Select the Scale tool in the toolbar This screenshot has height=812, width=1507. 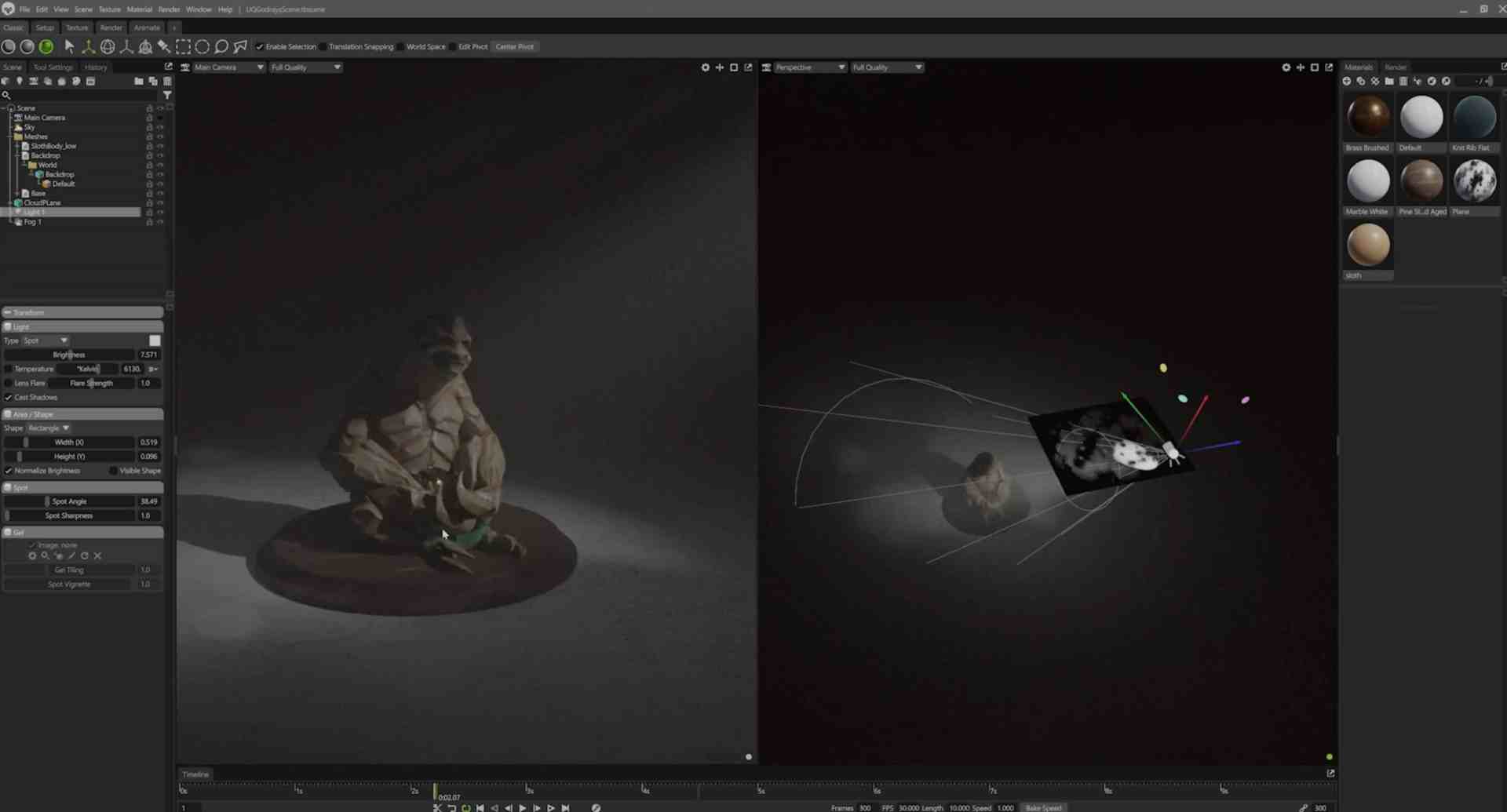pos(126,46)
